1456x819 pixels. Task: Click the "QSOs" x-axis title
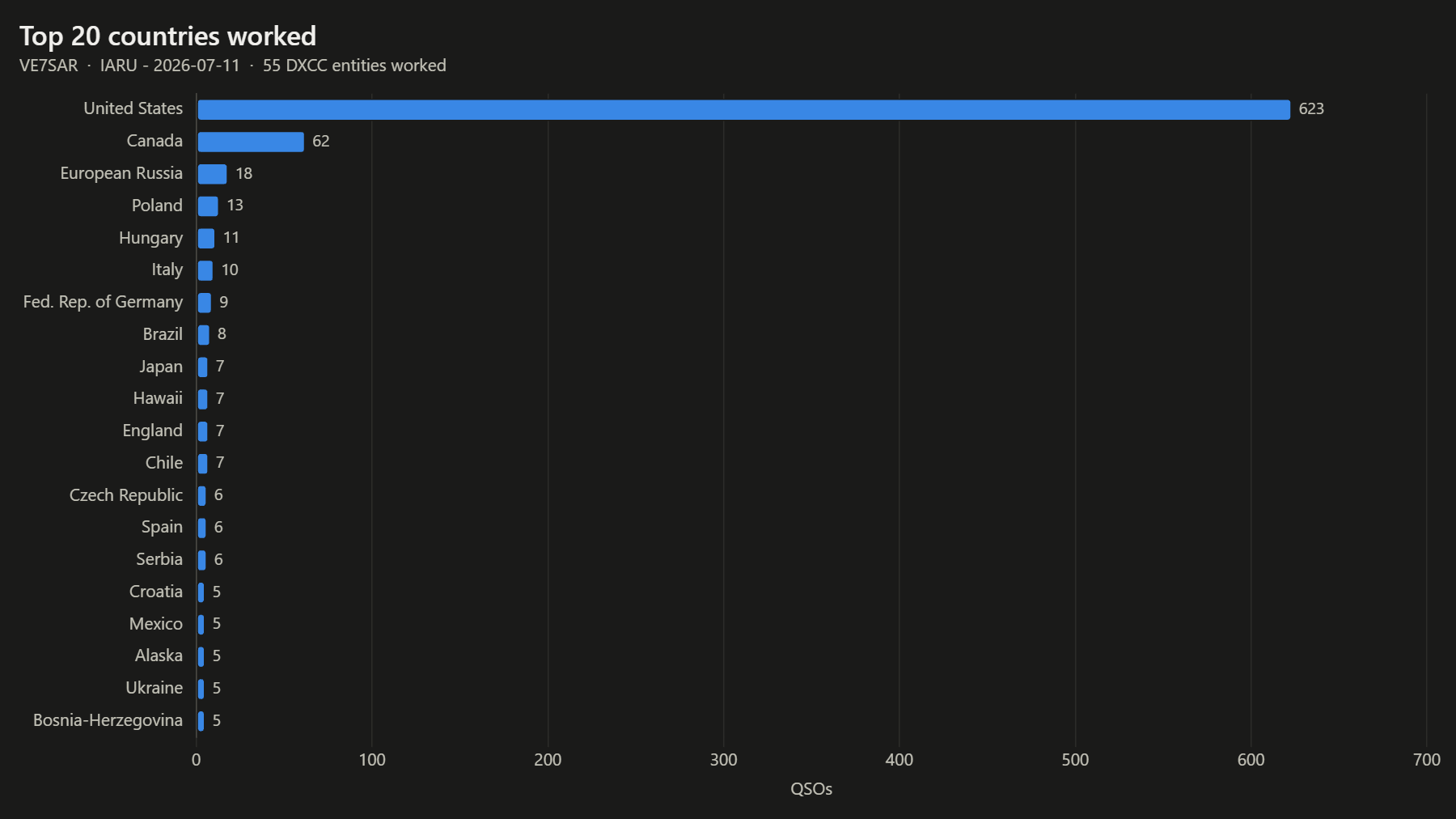[811, 789]
